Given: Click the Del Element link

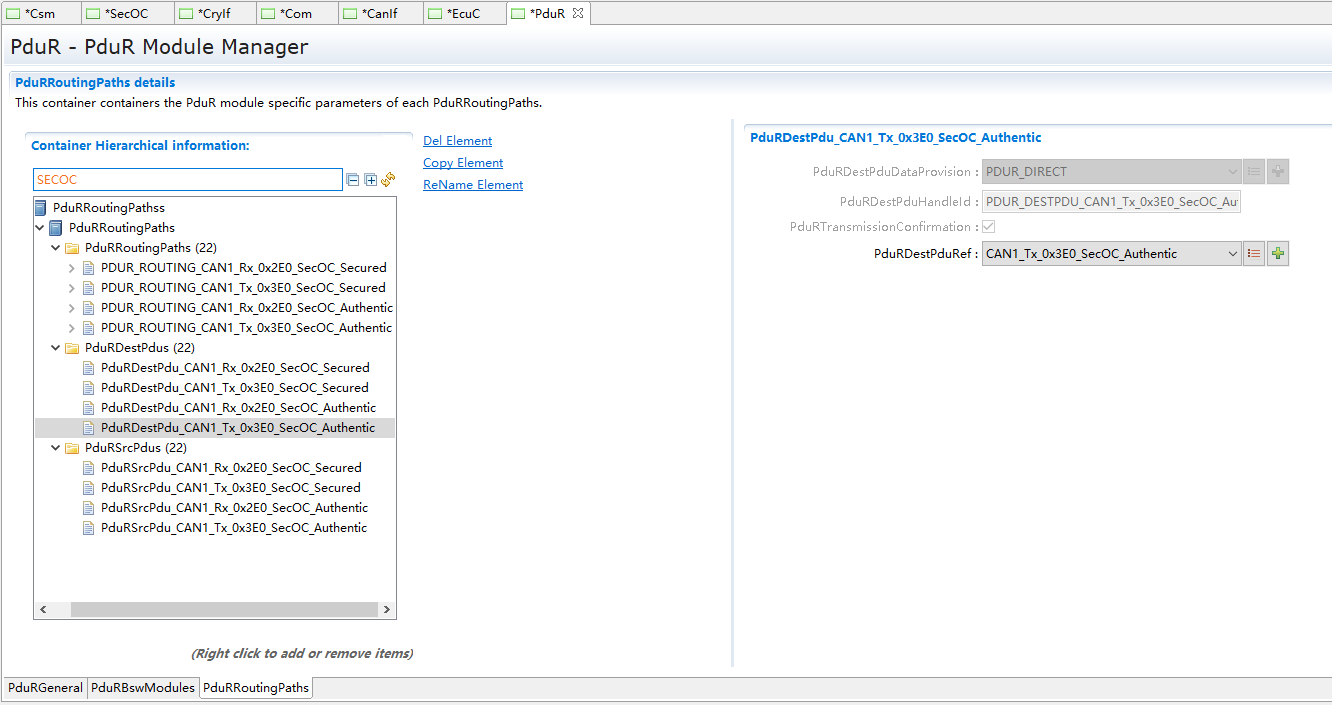Looking at the screenshot, I should [x=457, y=141].
